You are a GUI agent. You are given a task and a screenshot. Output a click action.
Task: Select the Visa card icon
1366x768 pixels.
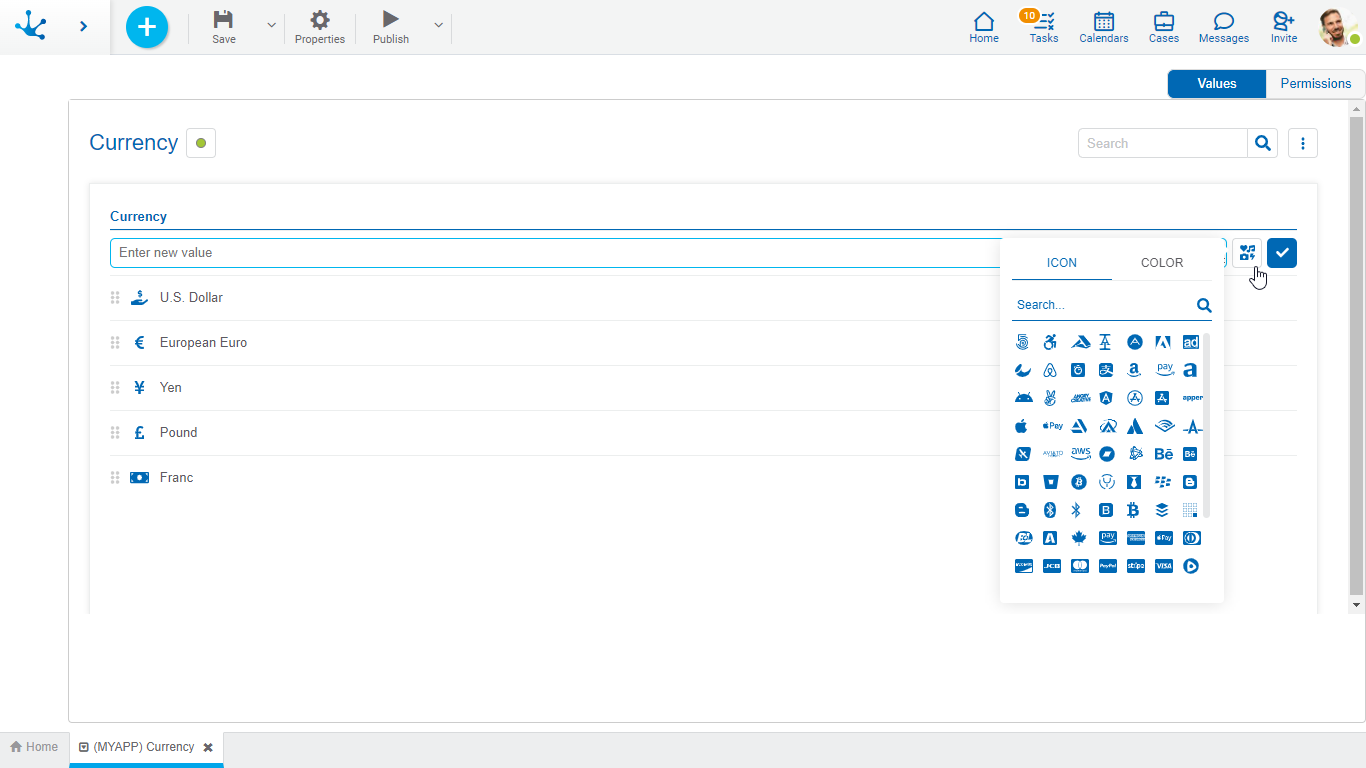pos(1163,566)
